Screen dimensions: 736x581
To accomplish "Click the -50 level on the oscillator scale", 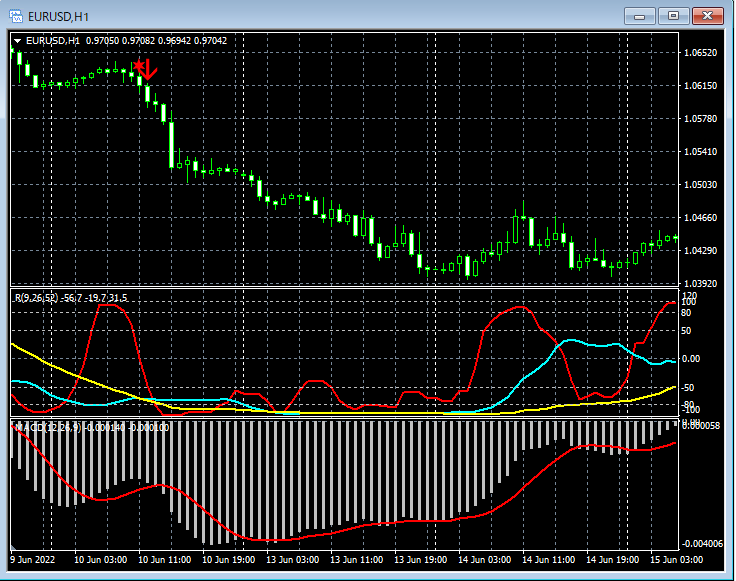I will [687, 388].
